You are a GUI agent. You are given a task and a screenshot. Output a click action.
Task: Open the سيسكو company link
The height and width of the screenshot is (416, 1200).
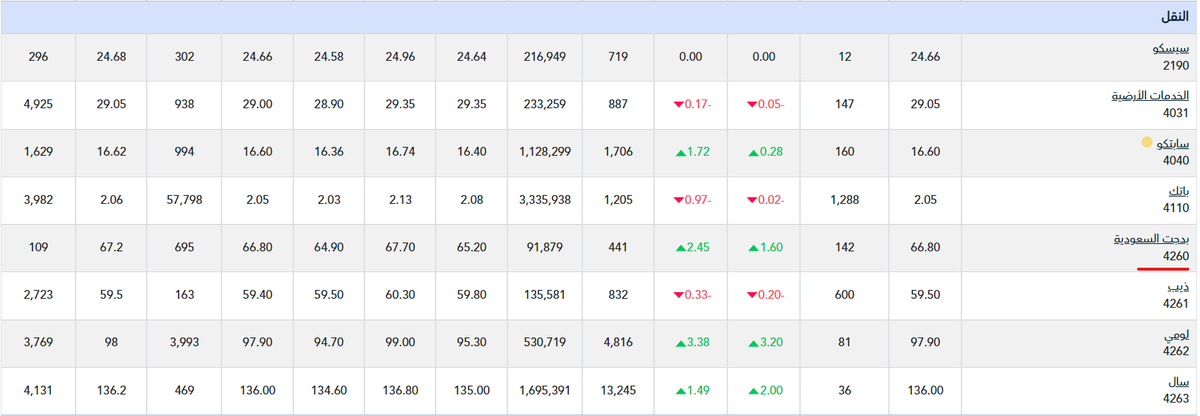[x=1171, y=48]
